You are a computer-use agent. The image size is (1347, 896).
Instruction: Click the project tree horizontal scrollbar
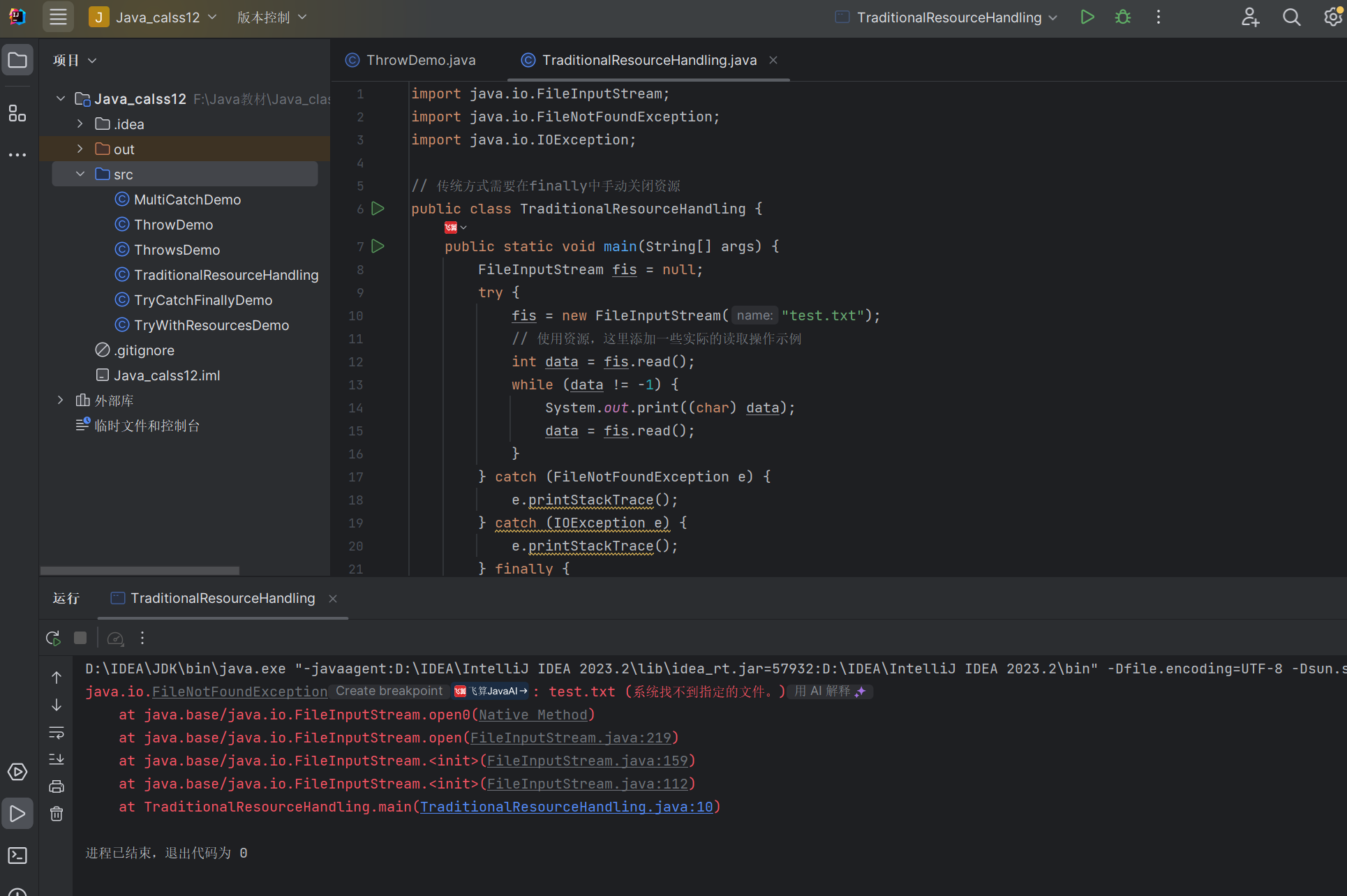pyautogui.click(x=140, y=570)
